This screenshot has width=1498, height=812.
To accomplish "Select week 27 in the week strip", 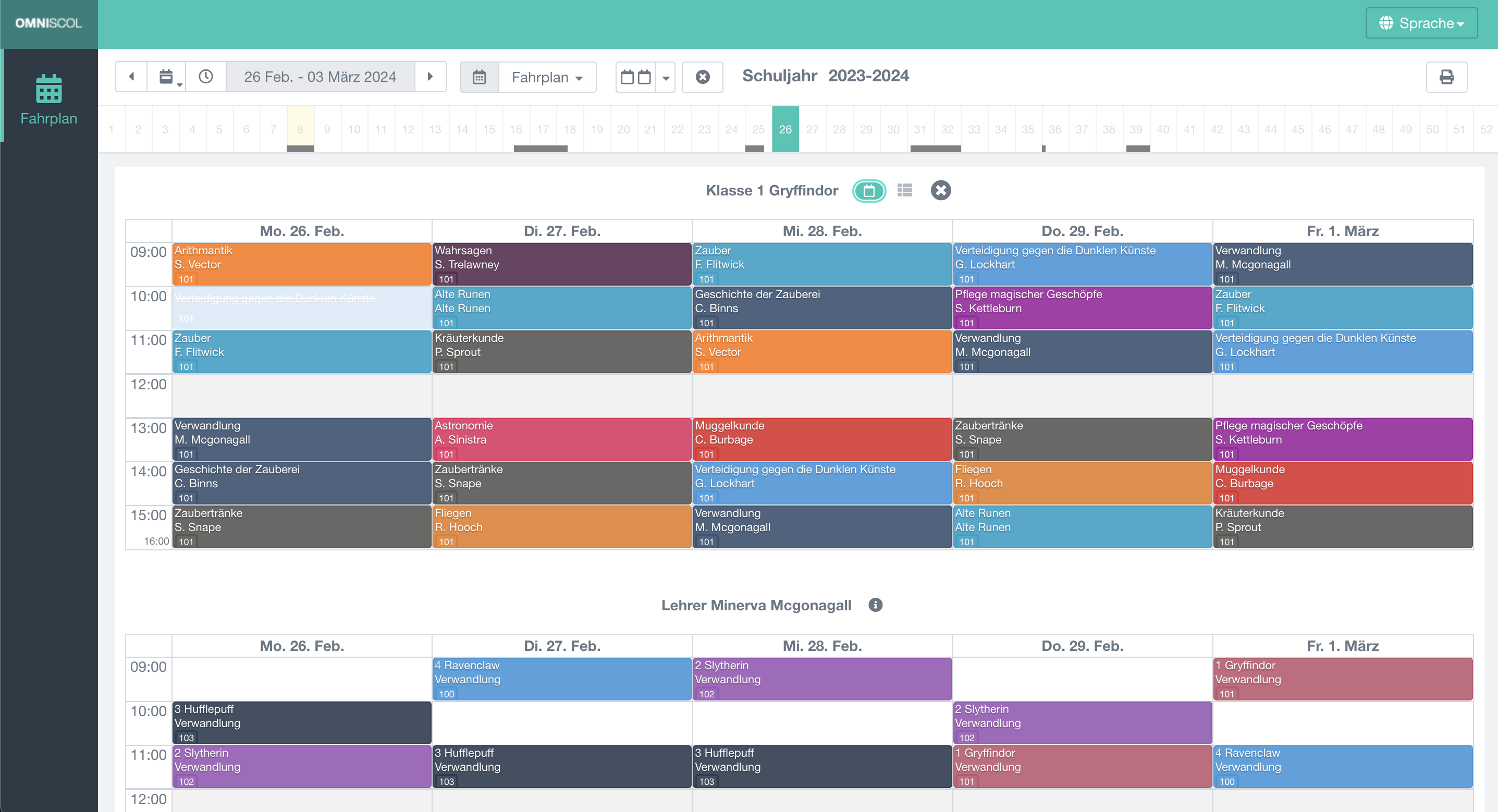I will (x=812, y=129).
